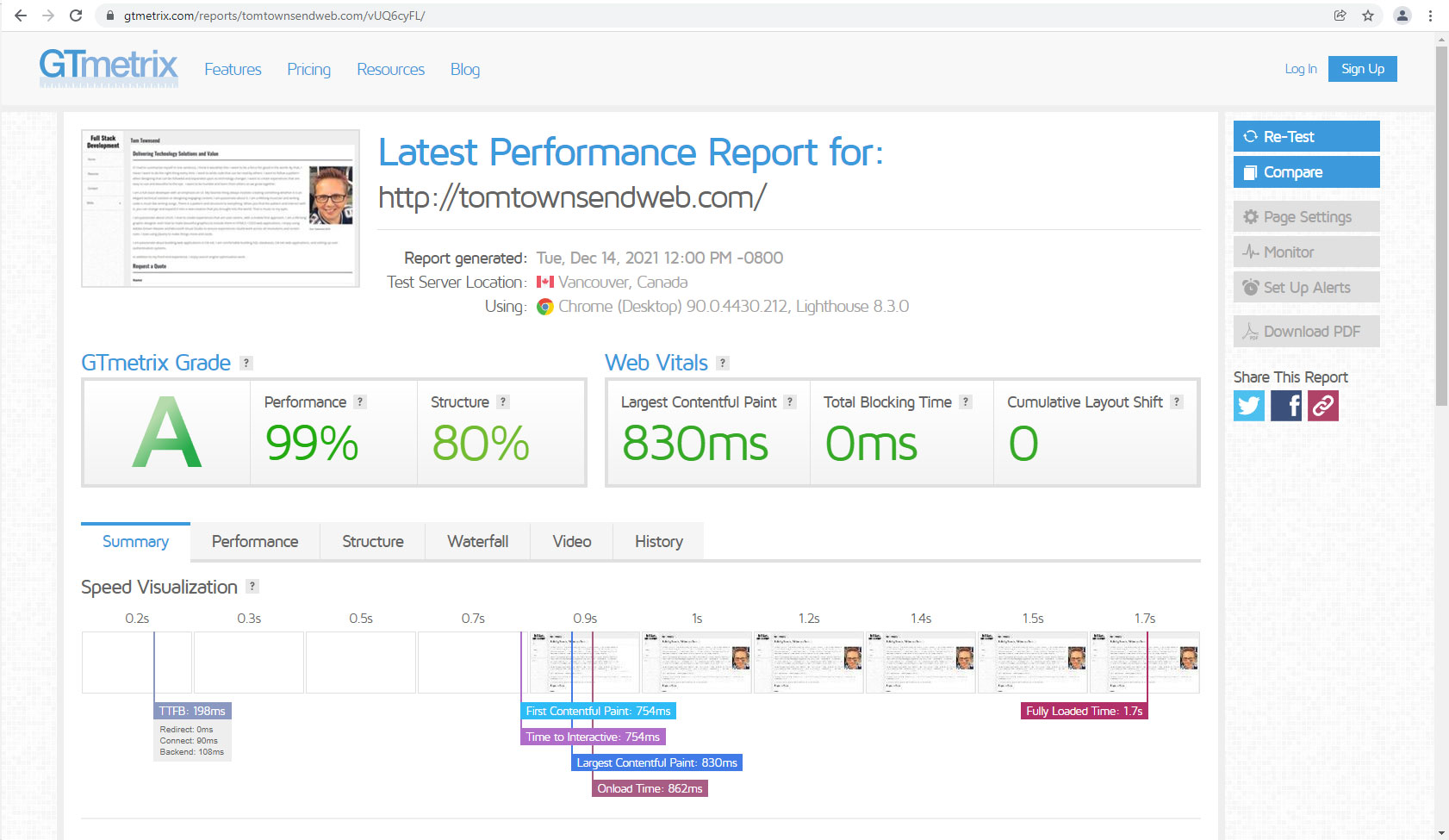
Task: Click the browser back arrow
Action: pyautogui.click(x=21, y=16)
